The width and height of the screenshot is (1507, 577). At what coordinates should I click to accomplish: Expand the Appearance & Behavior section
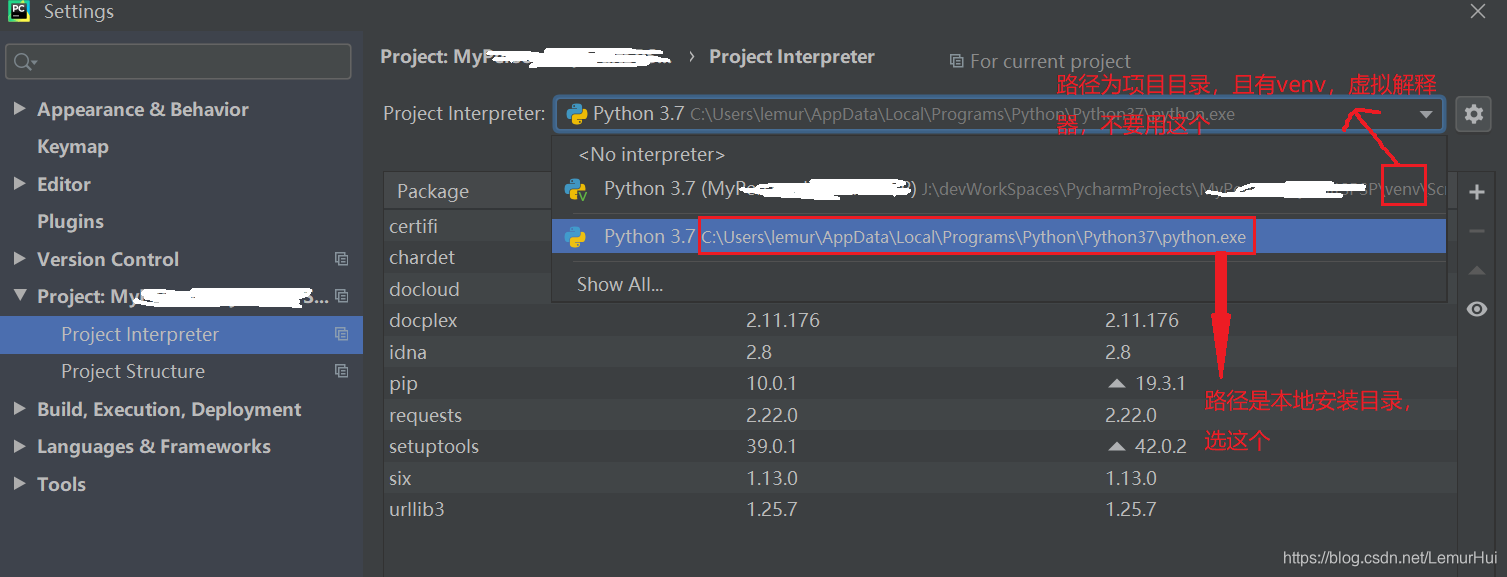tap(17, 108)
